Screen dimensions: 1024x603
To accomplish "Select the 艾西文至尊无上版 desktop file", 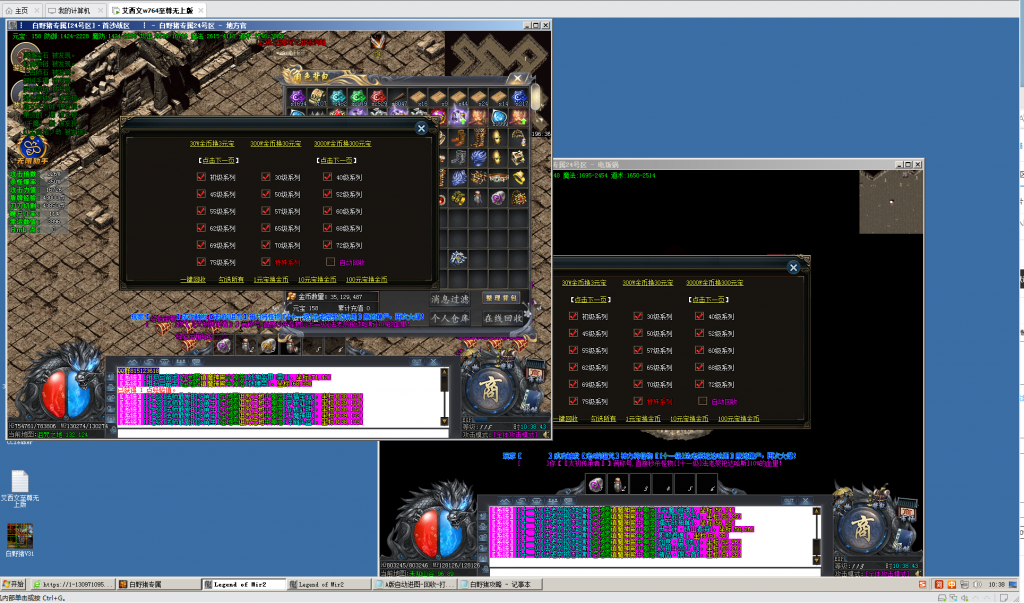I will (x=20, y=489).
